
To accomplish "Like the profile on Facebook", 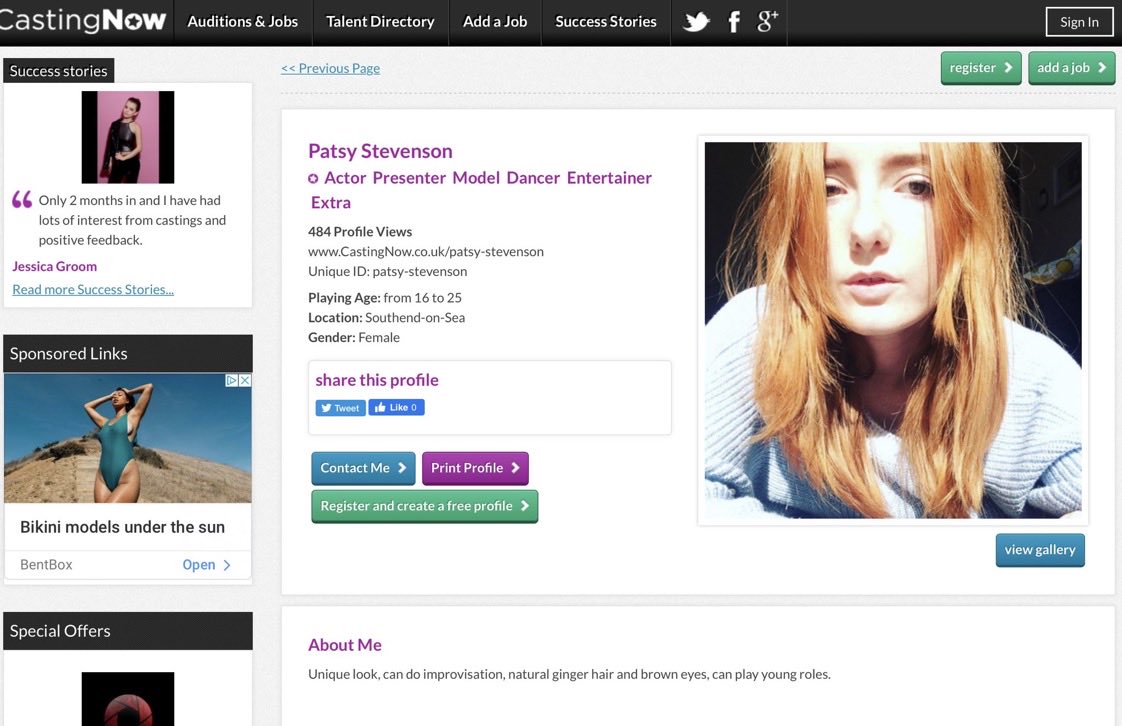I will pos(396,408).
